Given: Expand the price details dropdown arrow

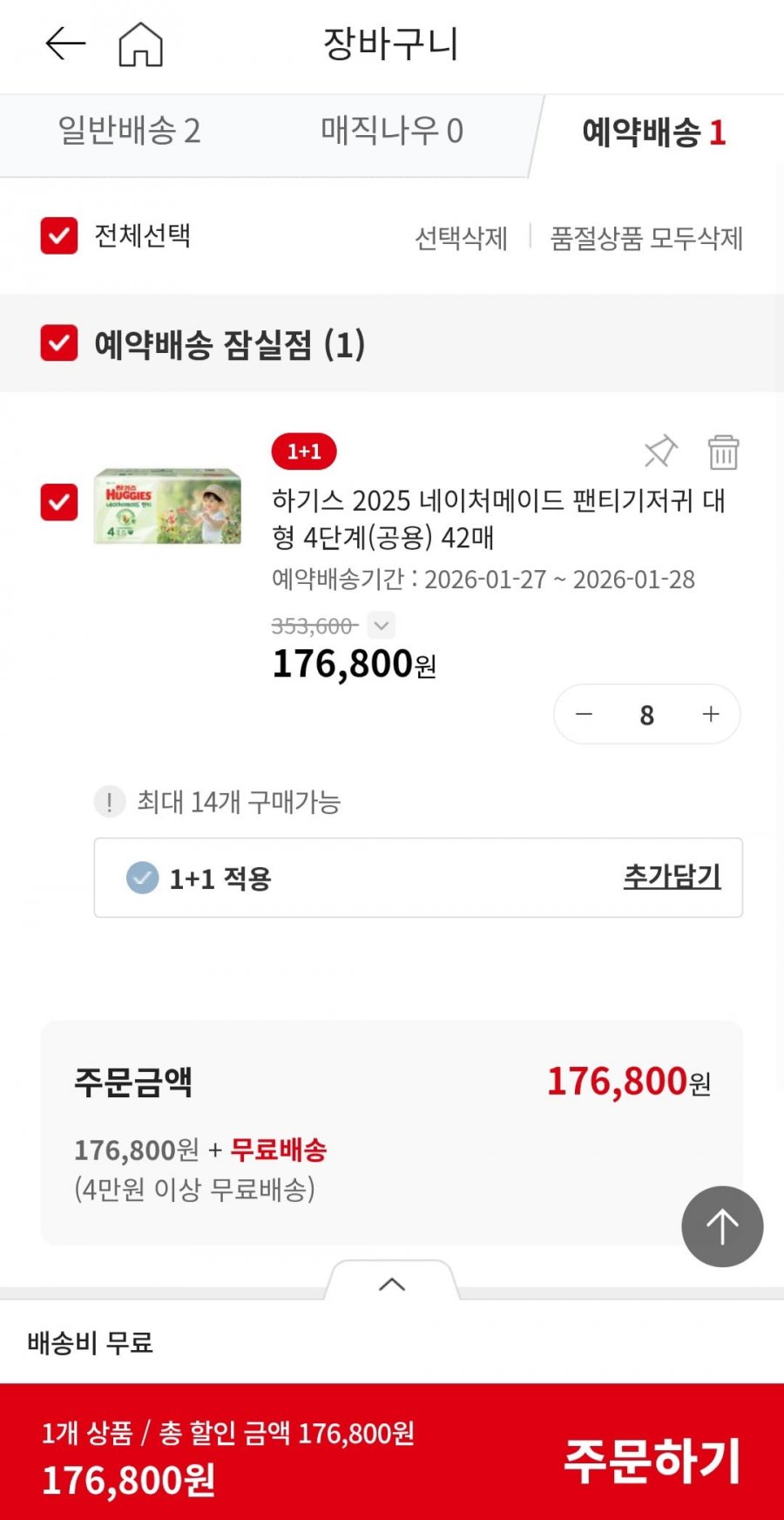Looking at the screenshot, I should (x=381, y=625).
